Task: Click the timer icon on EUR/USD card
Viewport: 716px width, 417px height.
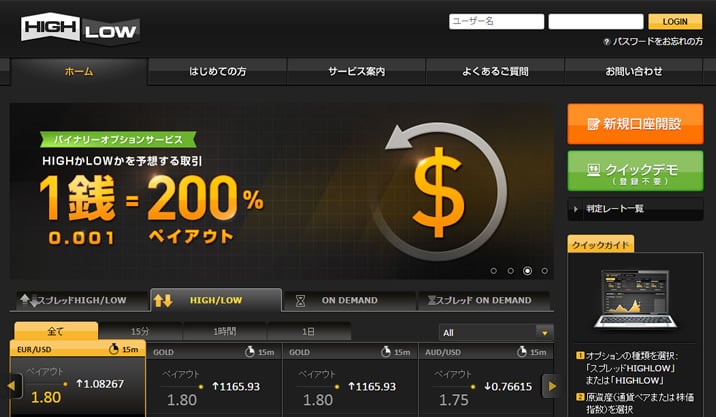Action: pyautogui.click(x=114, y=349)
